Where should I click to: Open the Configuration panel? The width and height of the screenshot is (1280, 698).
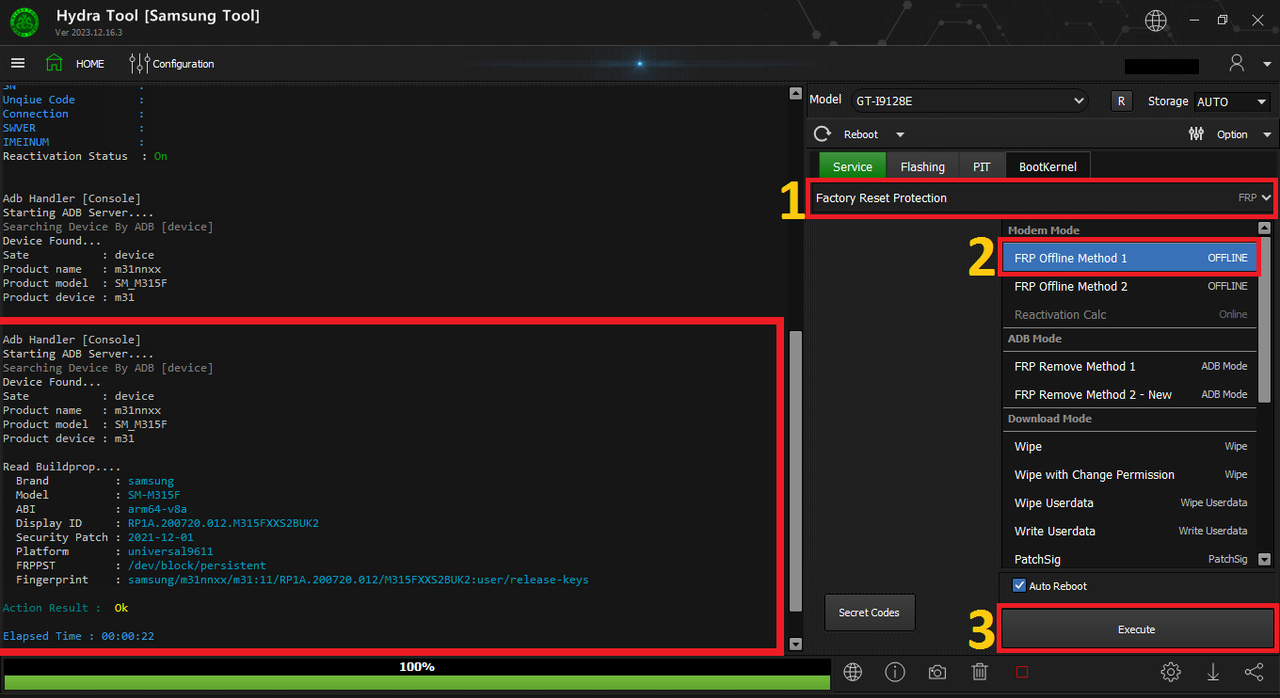[172, 63]
